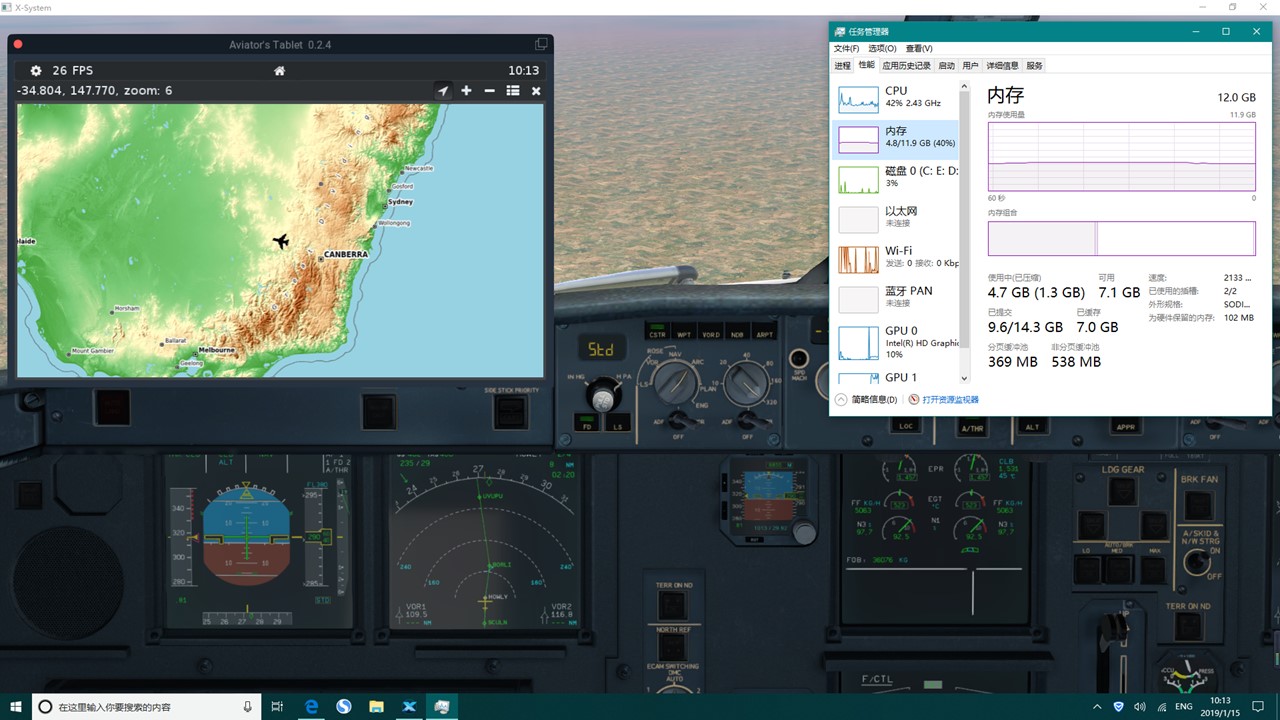Open the 文件(F) menu in Task Manager
Viewport: 1280px width, 720px height.
tap(846, 48)
